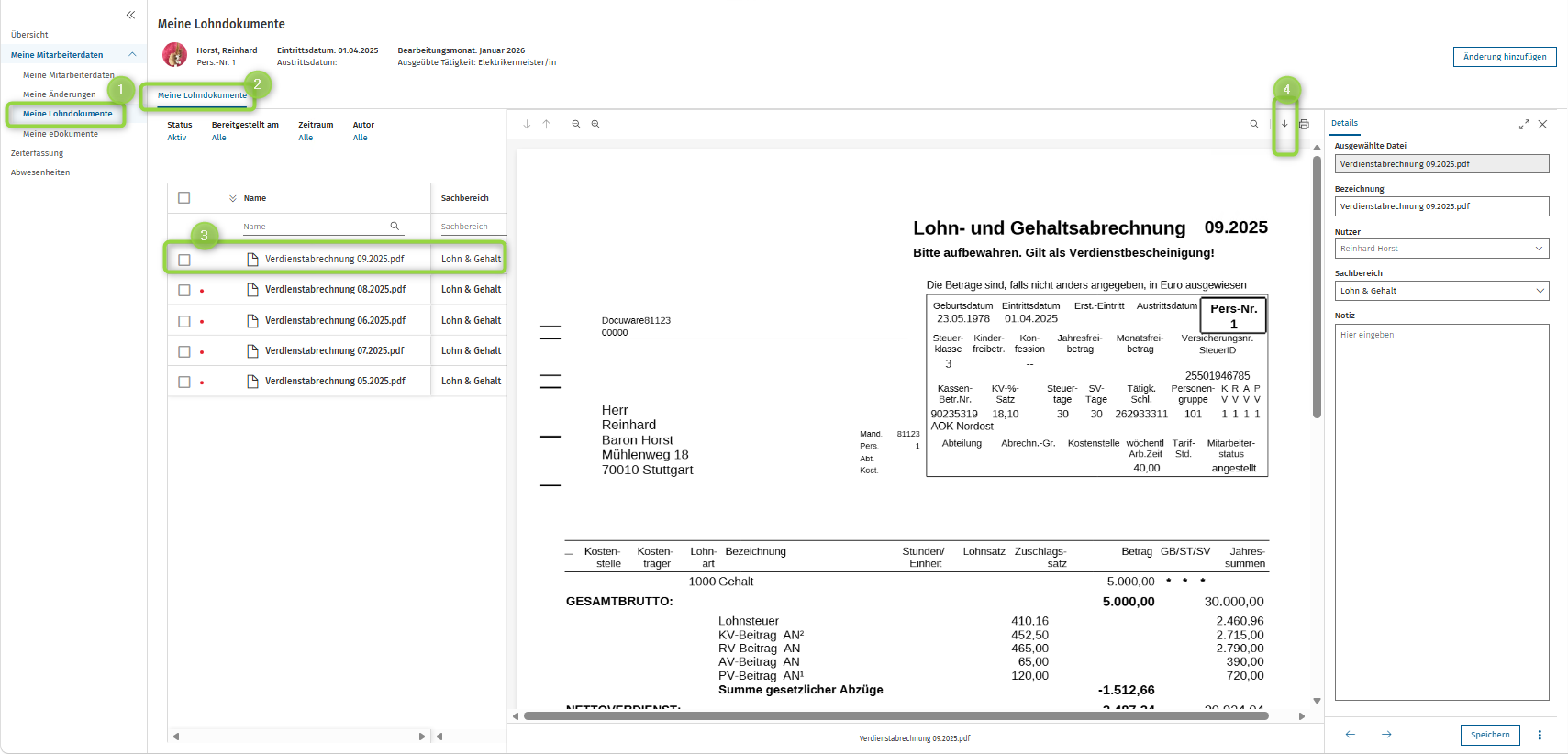Image resolution: width=1568 pixels, height=754 pixels.
Task: Click search icon in Name filter field
Action: [x=395, y=226]
